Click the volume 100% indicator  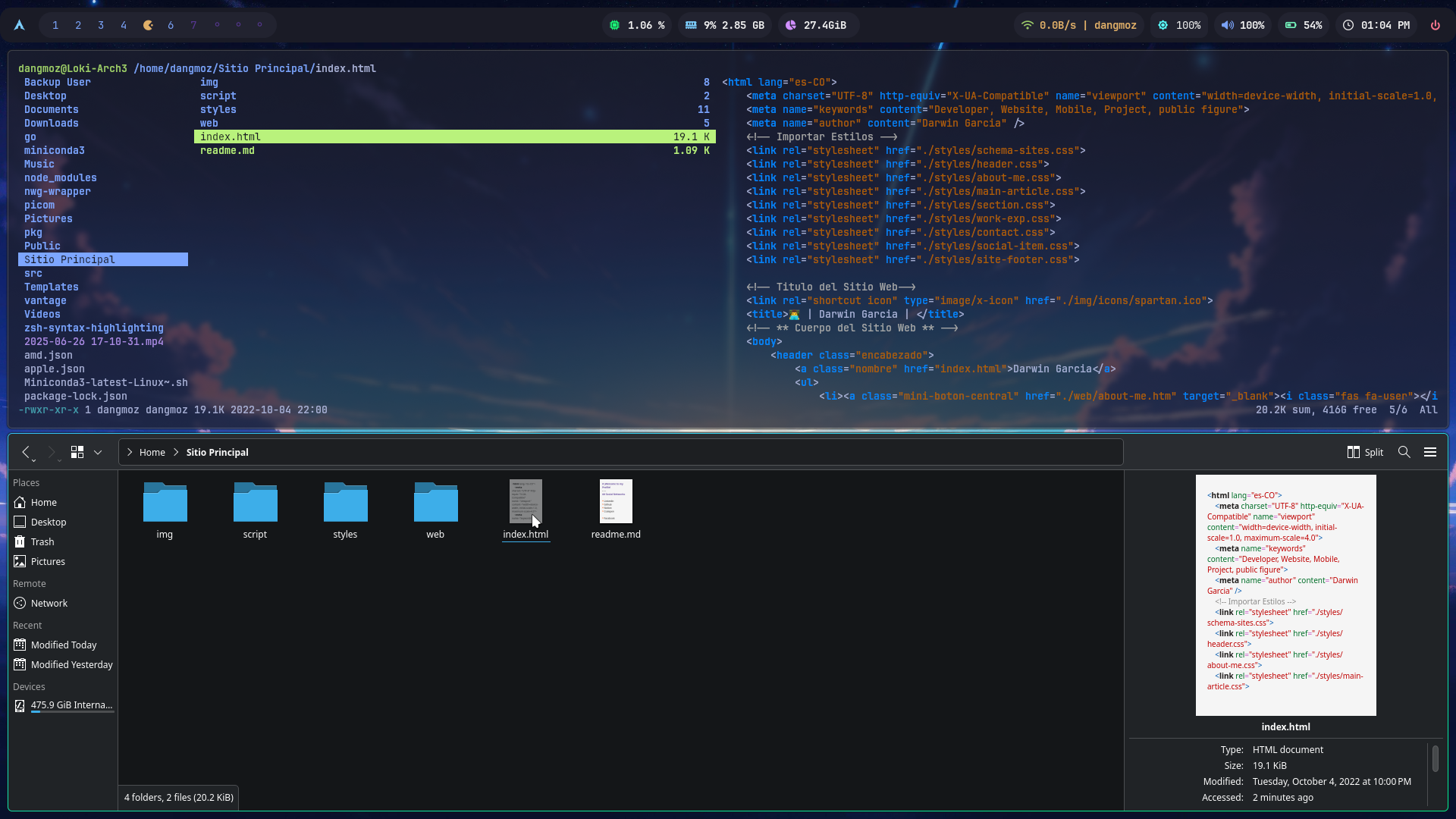click(1243, 25)
